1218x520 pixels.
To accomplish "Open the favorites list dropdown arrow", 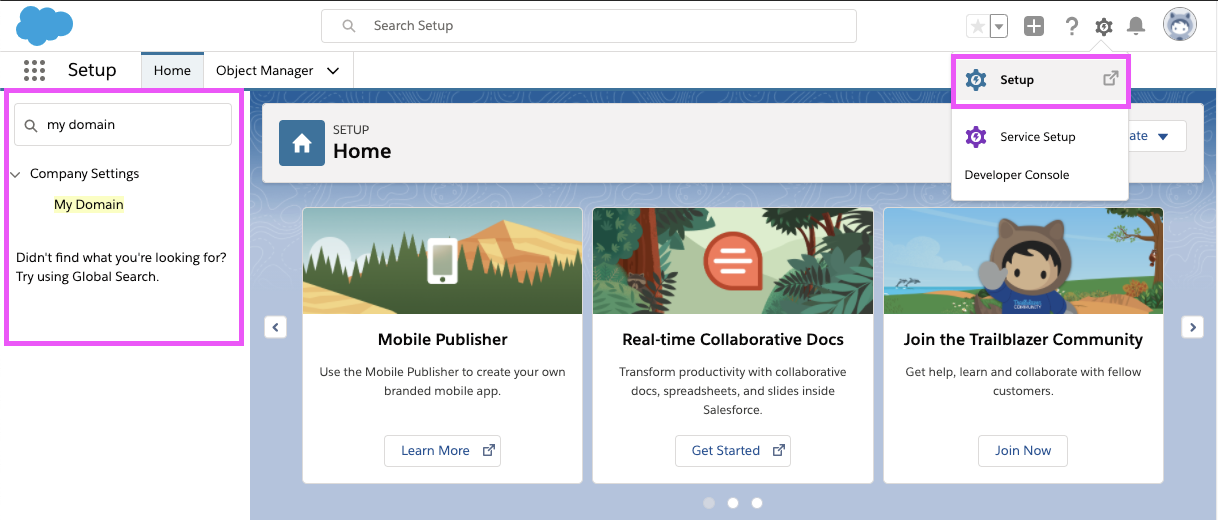I will (998, 26).
